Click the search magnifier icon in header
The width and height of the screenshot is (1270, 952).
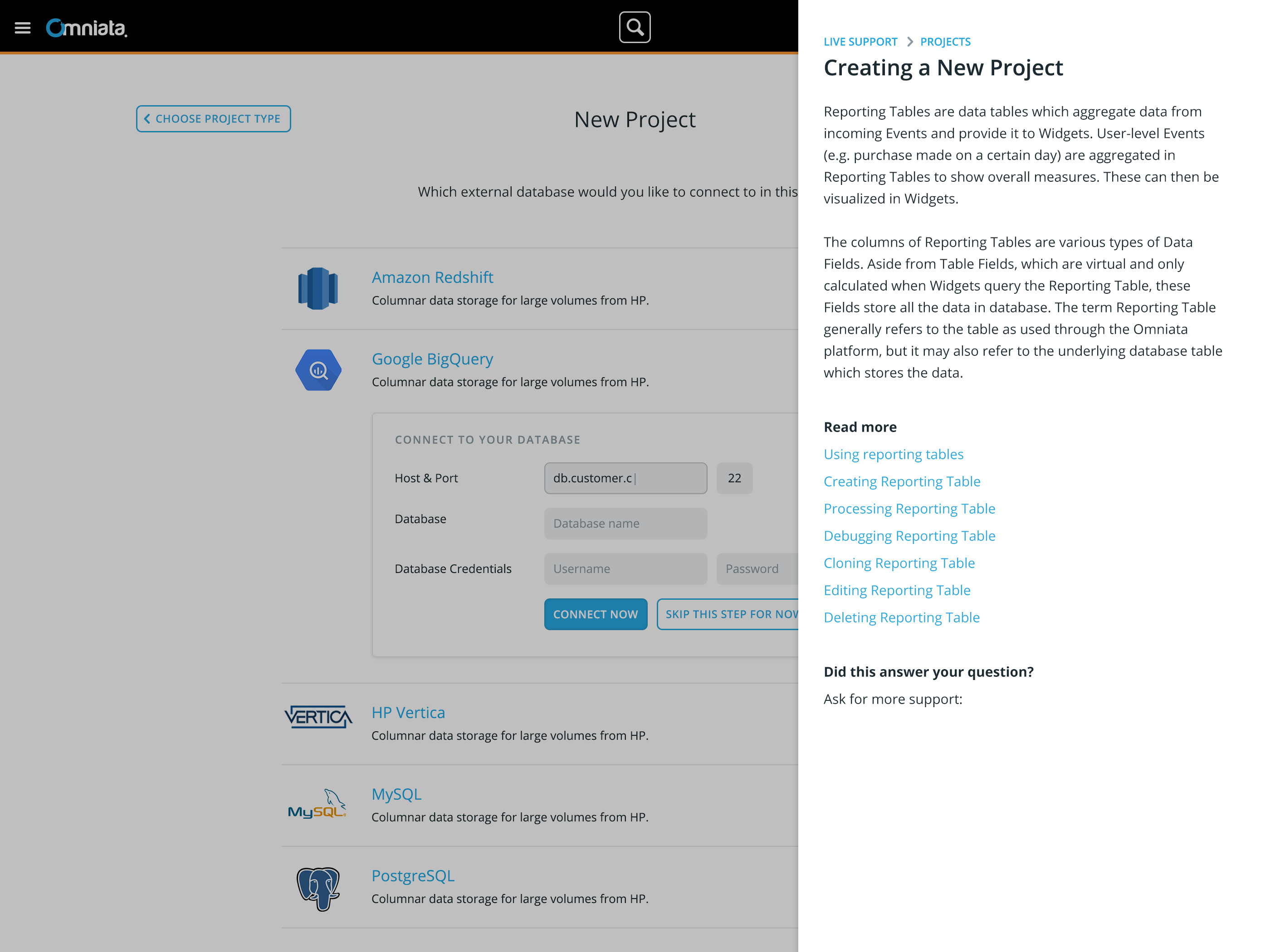(x=635, y=27)
